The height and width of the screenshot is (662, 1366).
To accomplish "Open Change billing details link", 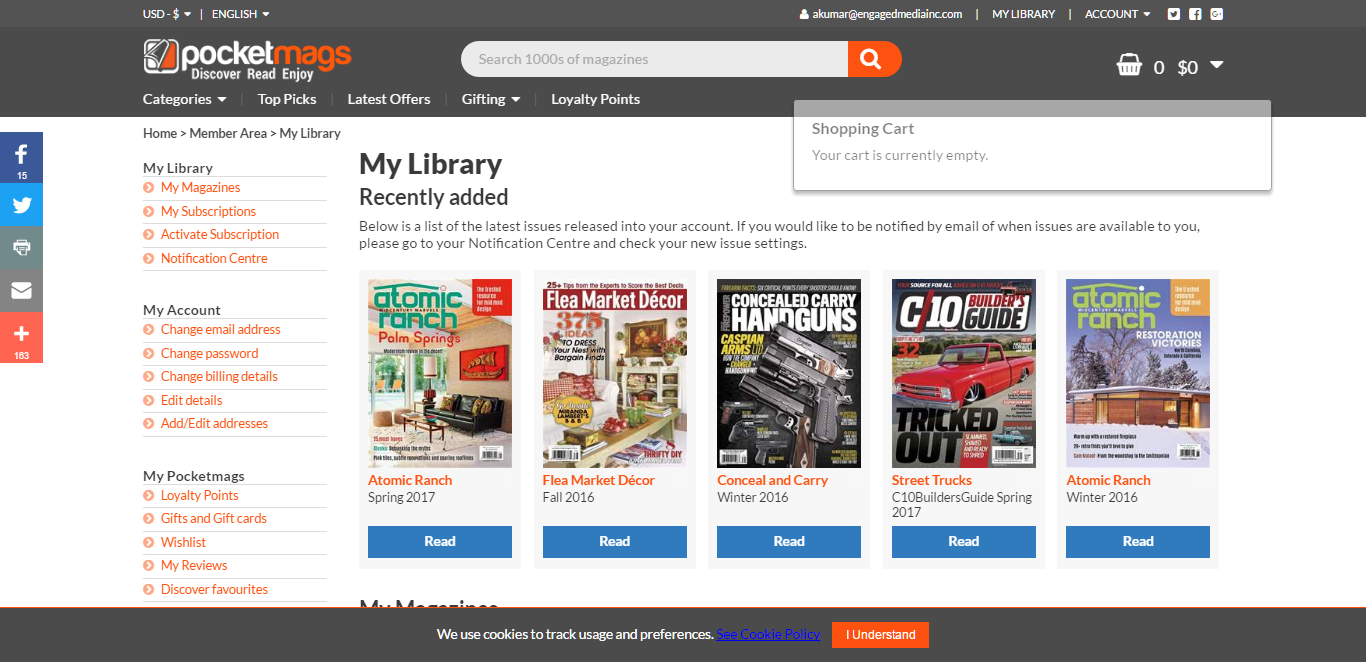I will click(x=219, y=376).
